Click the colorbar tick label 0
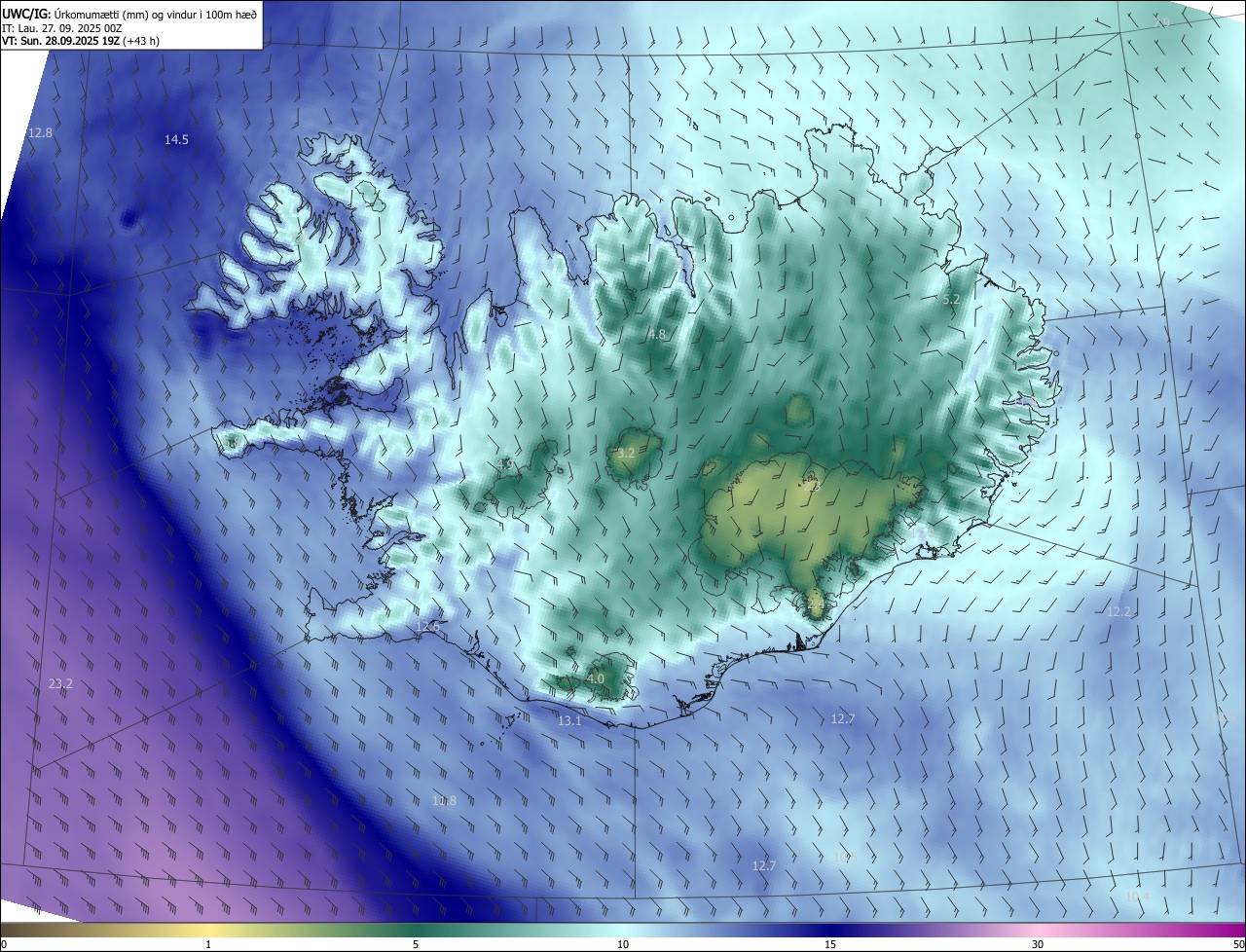This screenshot has width=1246, height=952. [4, 945]
